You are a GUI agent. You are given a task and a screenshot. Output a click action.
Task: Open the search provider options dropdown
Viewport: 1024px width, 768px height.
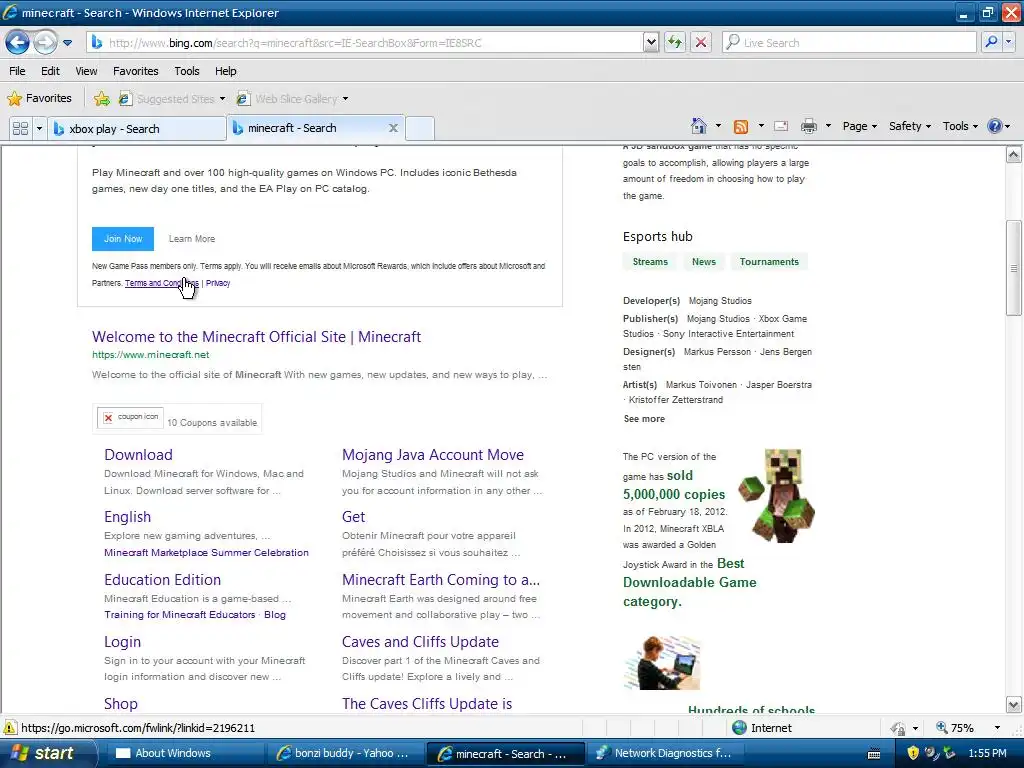click(1008, 42)
